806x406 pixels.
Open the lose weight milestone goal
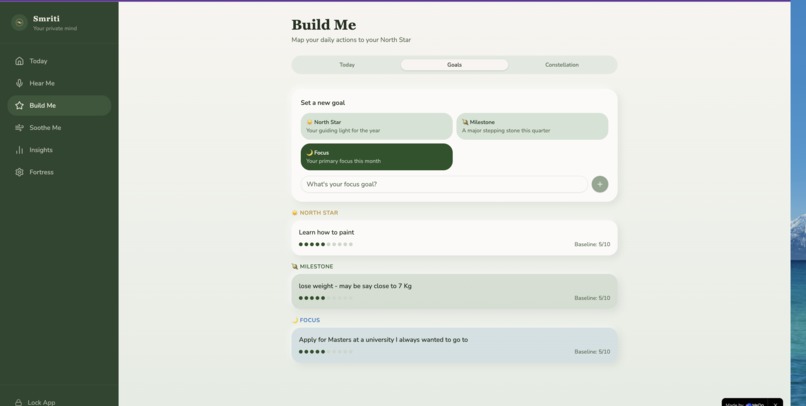point(454,291)
